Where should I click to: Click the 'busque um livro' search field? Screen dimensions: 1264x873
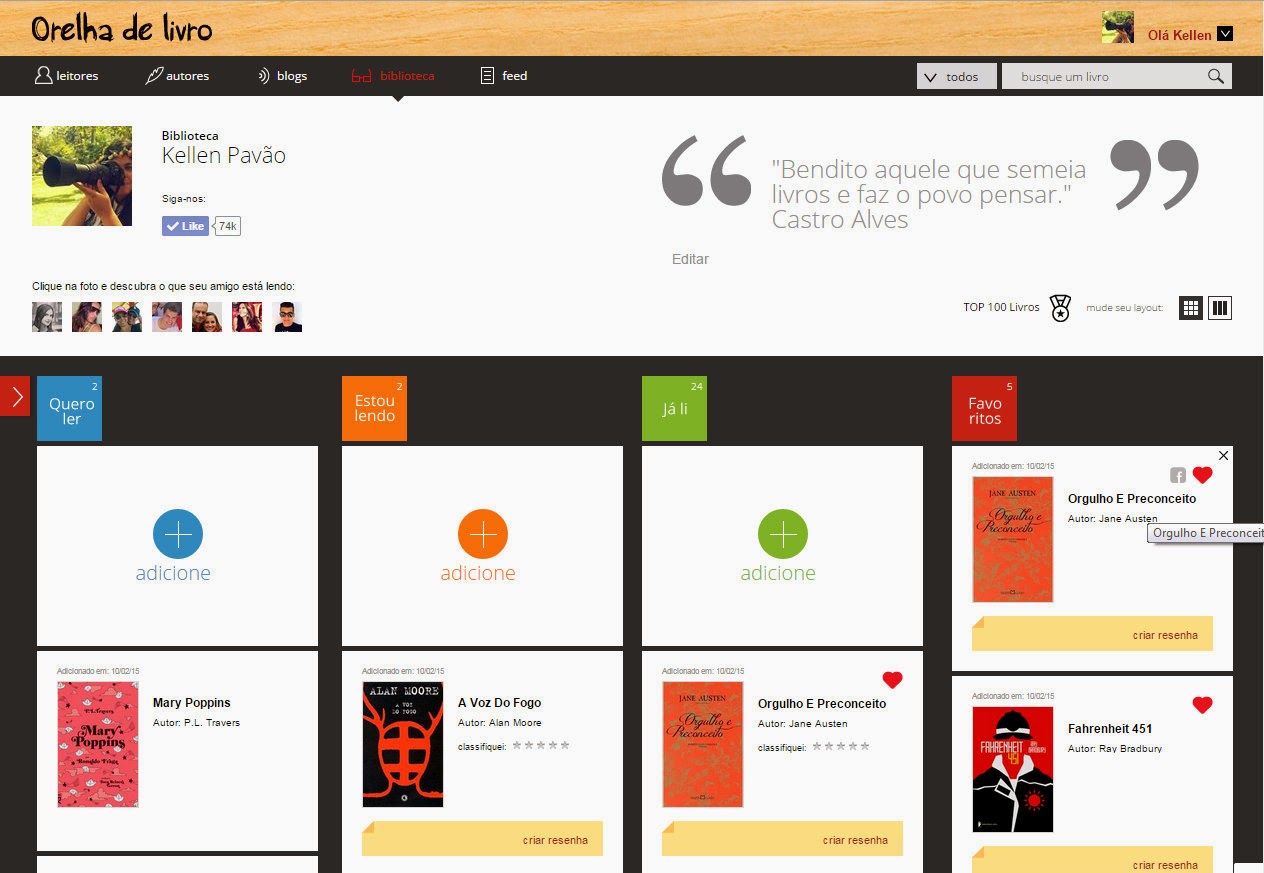pos(1105,77)
